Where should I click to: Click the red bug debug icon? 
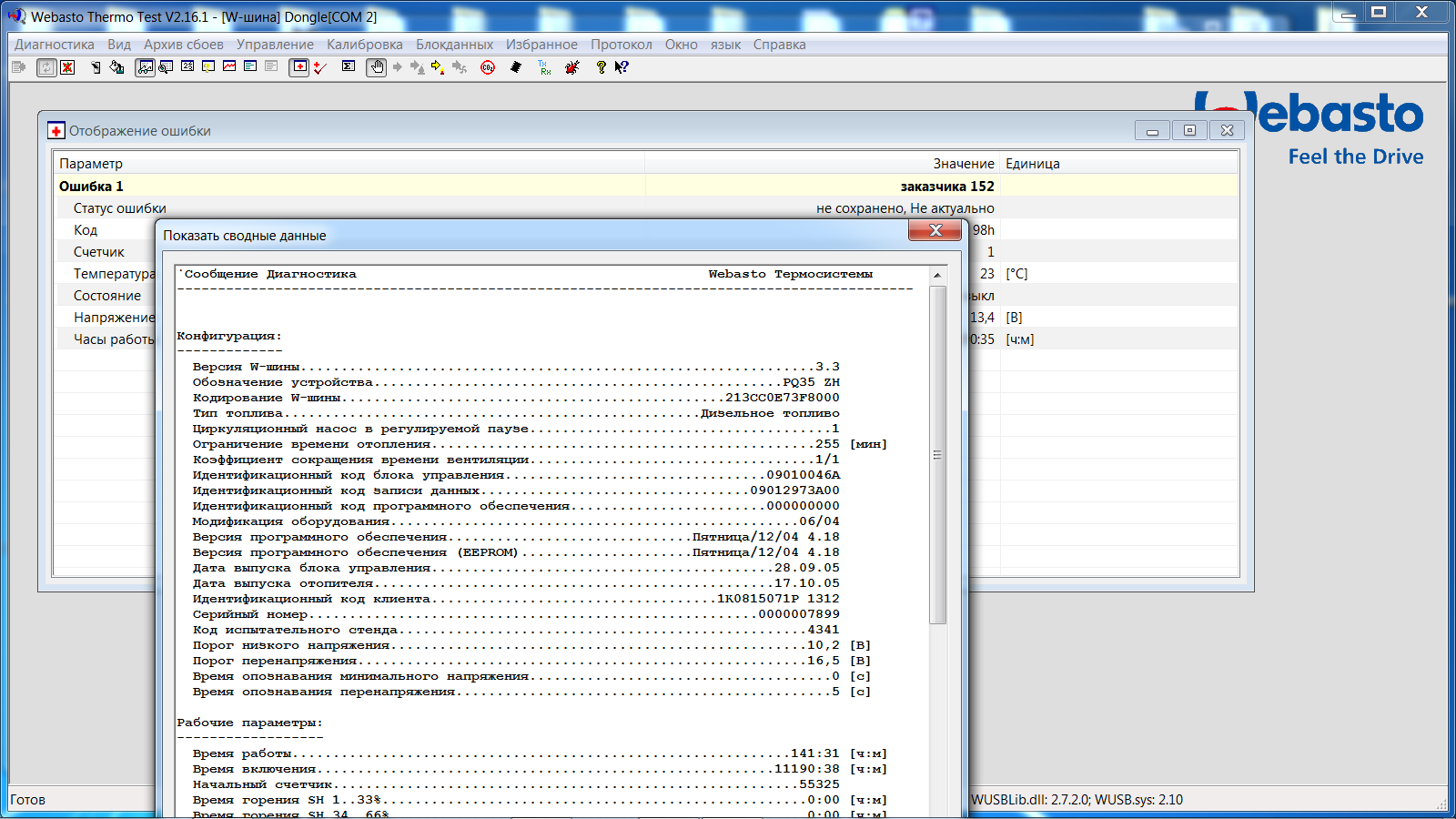coord(572,67)
